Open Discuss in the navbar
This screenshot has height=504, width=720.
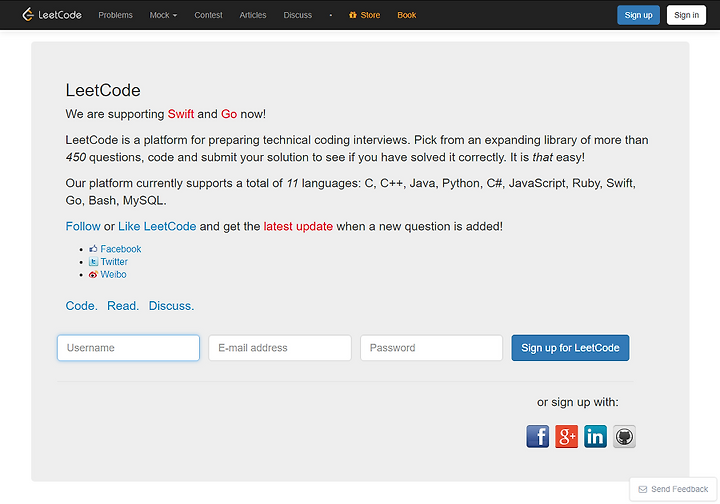(x=298, y=15)
